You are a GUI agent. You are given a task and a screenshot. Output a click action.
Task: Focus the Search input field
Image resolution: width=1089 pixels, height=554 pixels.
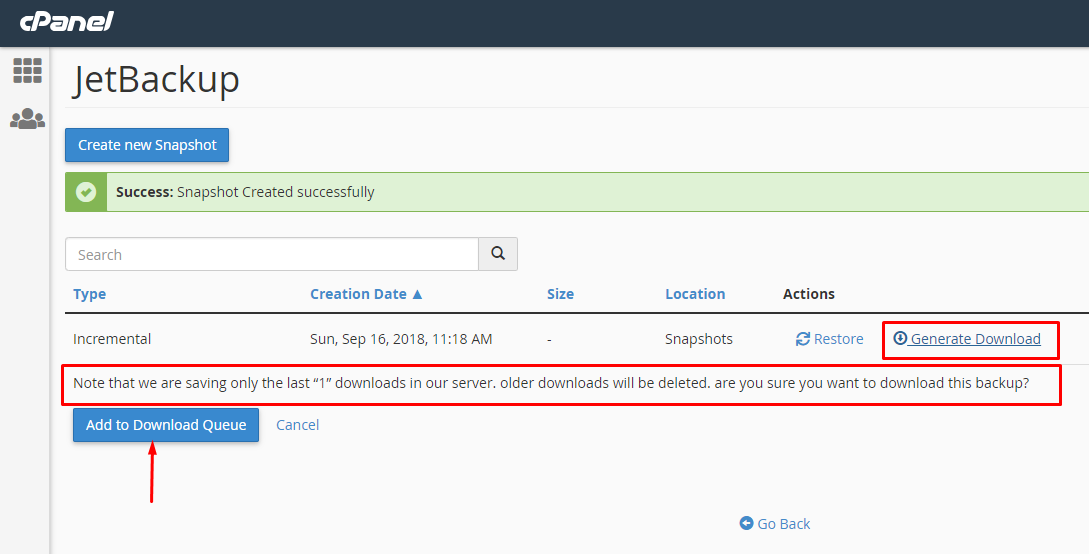(x=272, y=254)
